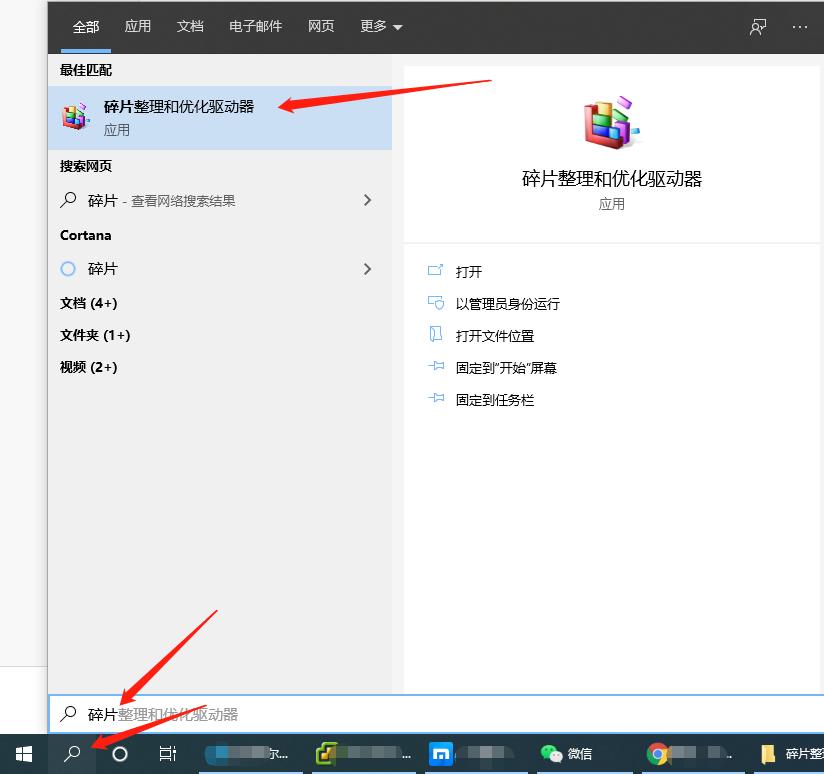
Task: Click the Windows Start button
Action: coord(23,753)
